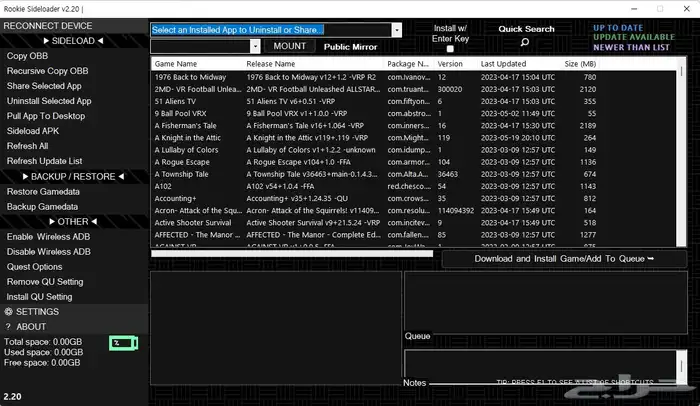Image resolution: width=700 pixels, height=406 pixels.
Task: Select 'Acron- Attack of the Squ...' row
Action: [375, 210]
